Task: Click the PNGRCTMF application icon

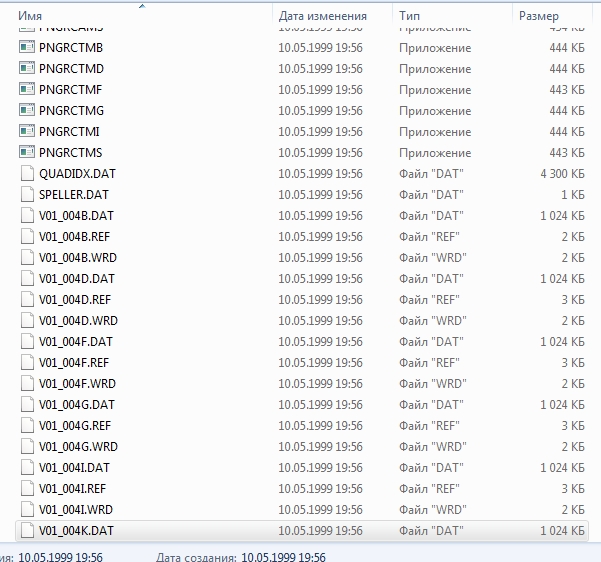Action: [x=26, y=90]
